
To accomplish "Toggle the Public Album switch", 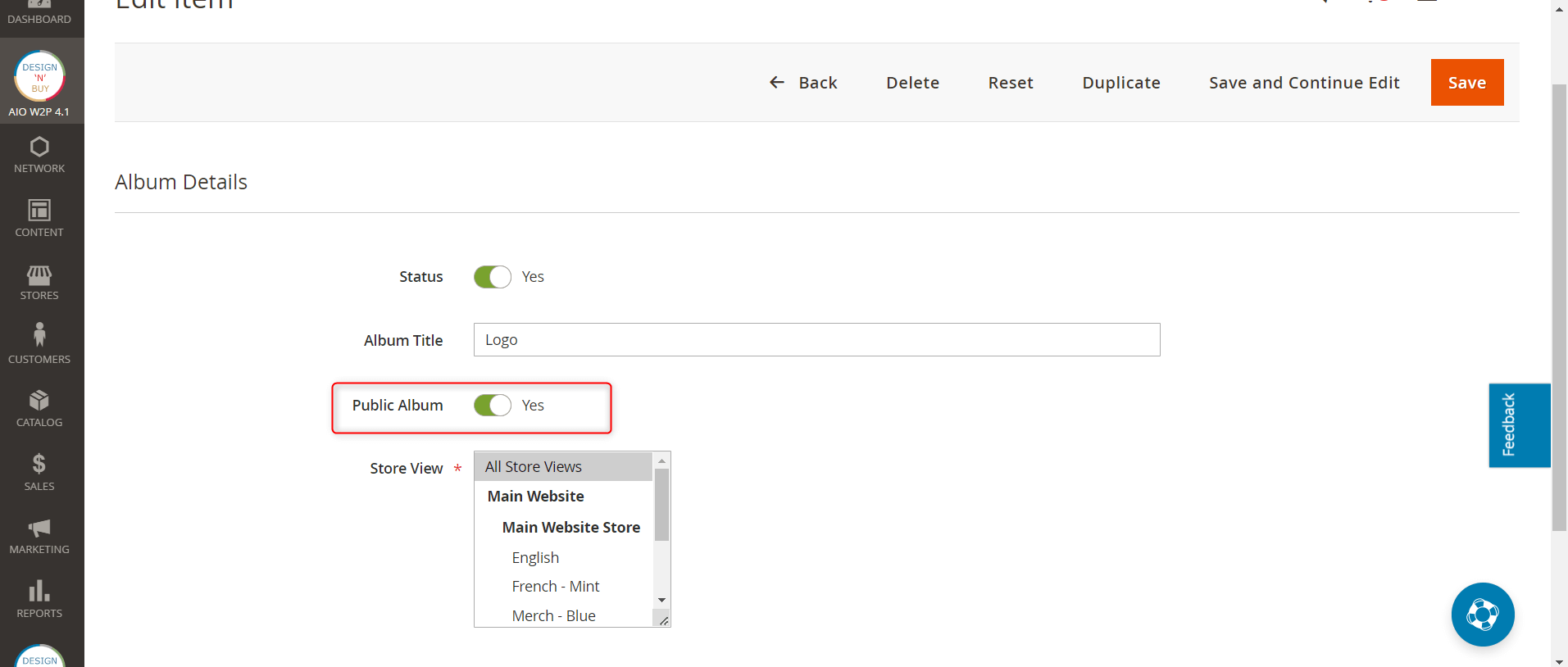I will [493, 406].
